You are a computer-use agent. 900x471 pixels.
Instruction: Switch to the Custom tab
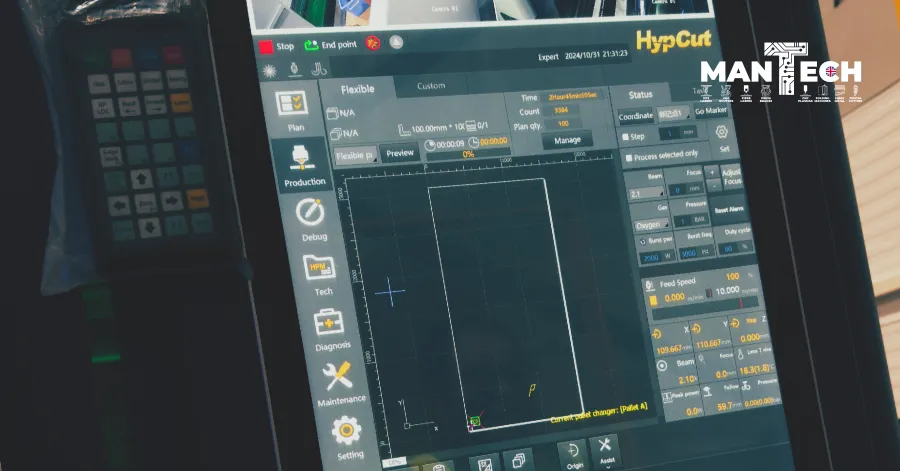click(431, 86)
